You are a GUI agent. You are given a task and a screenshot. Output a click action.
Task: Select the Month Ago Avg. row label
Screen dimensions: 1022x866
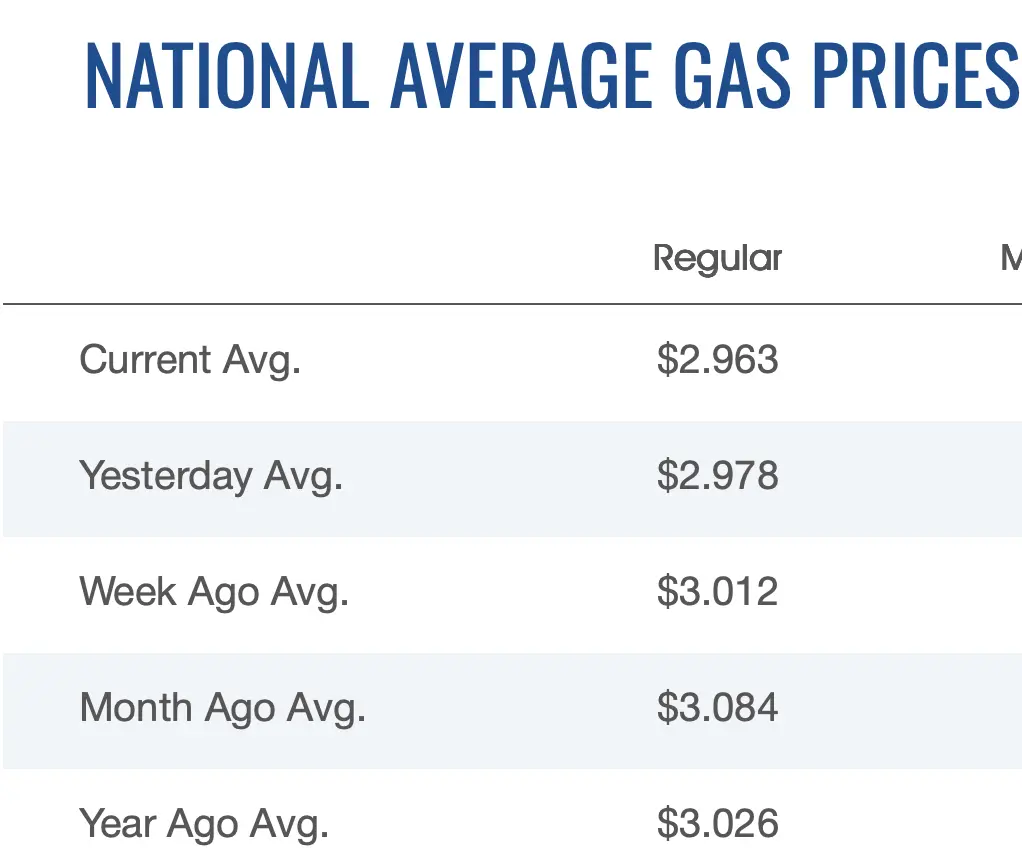tap(223, 708)
